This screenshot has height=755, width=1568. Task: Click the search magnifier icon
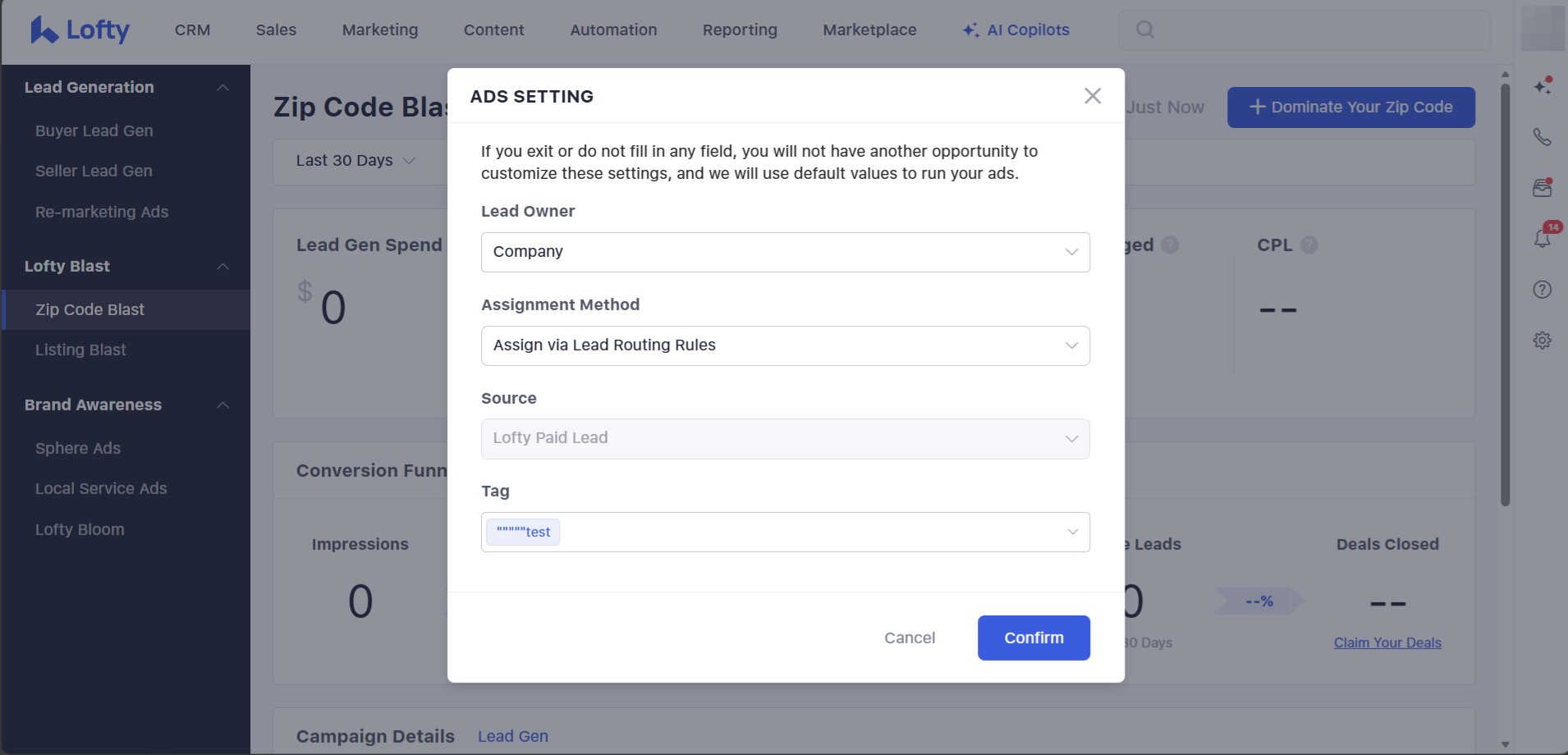1144,30
